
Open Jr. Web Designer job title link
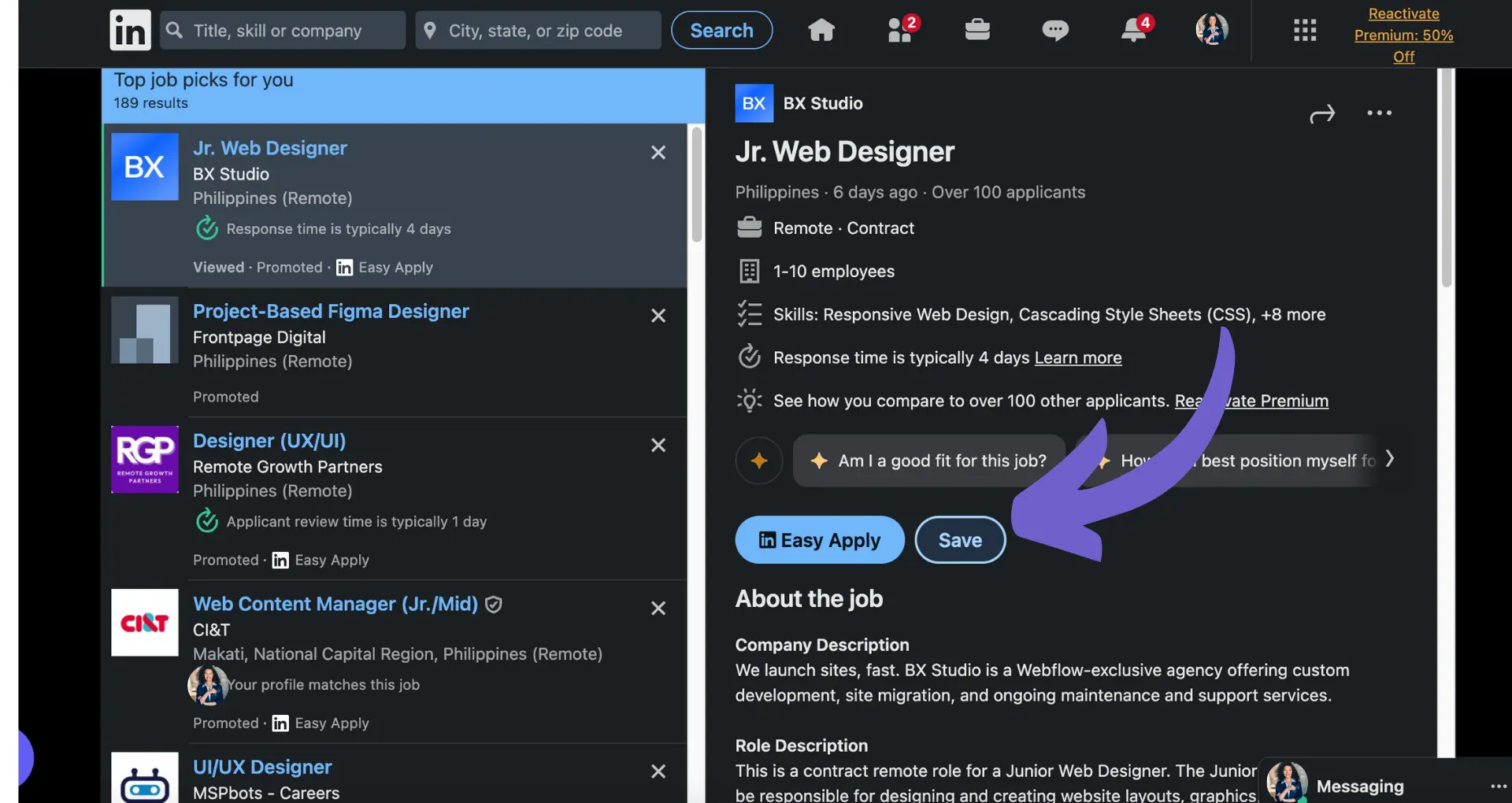click(x=269, y=148)
